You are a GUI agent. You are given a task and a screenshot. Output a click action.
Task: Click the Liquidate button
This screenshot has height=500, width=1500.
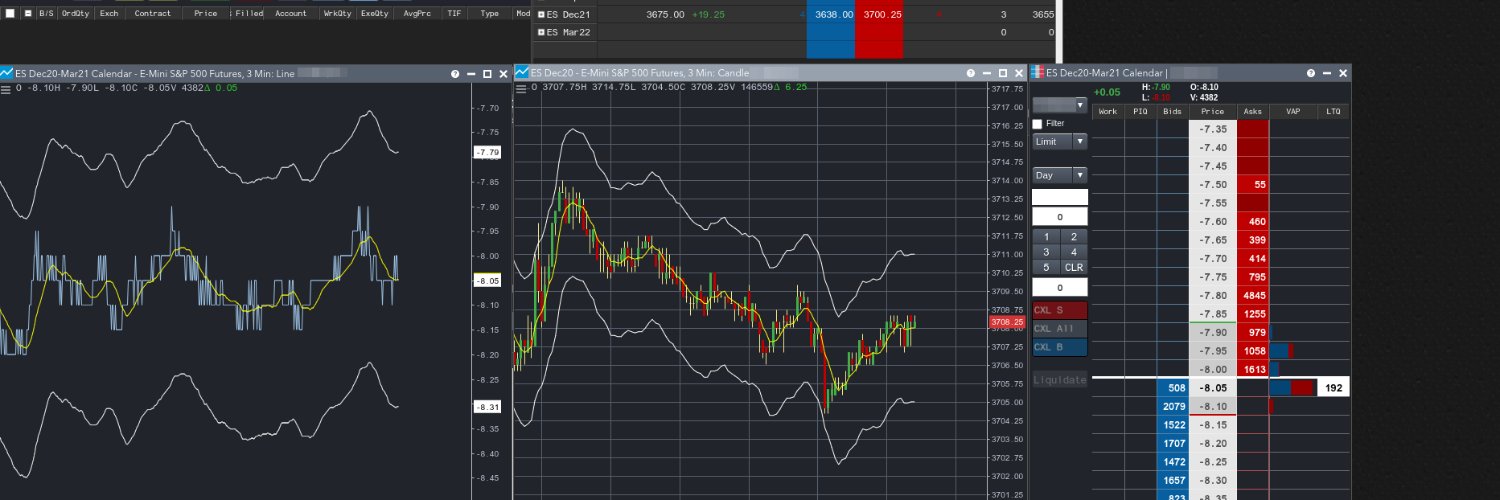(1060, 380)
